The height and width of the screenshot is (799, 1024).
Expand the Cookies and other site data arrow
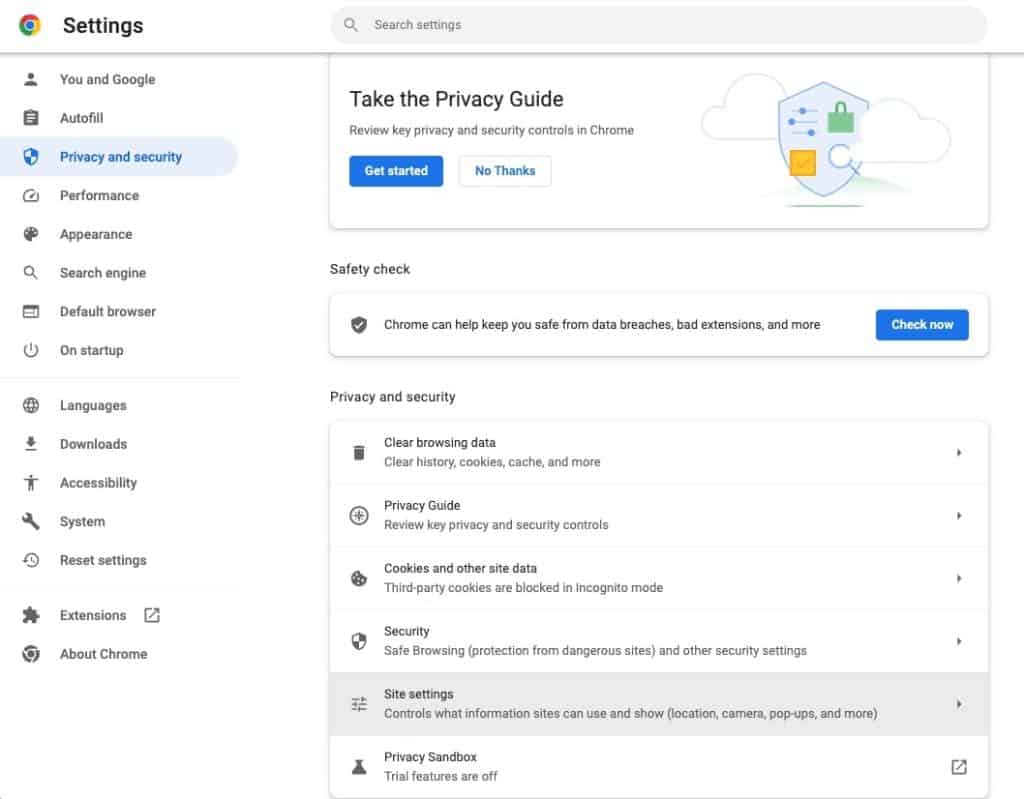point(959,578)
